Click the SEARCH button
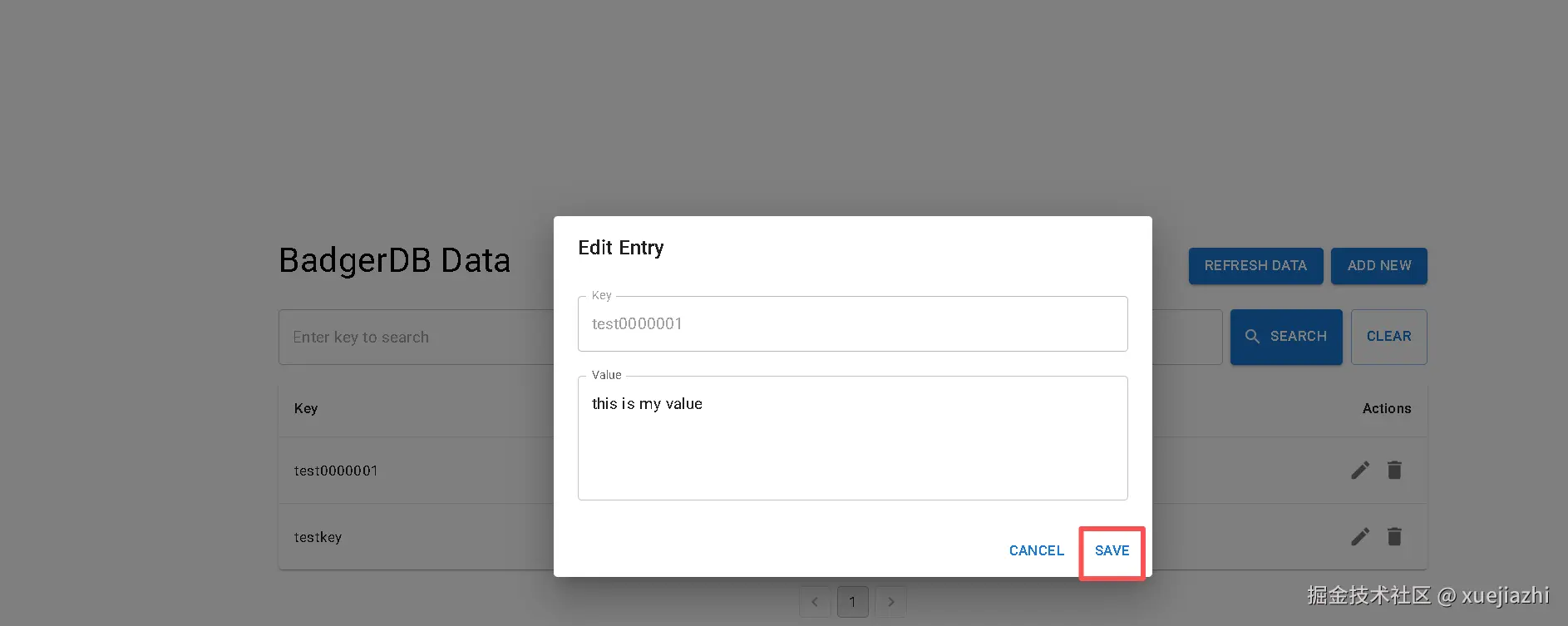The image size is (1568, 626). (1286, 337)
